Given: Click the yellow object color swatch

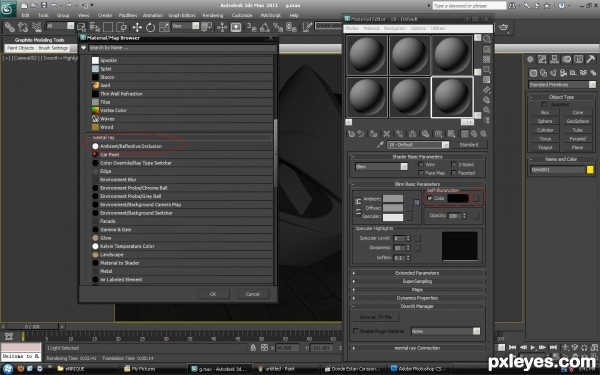Looking at the screenshot, I should (590, 170).
